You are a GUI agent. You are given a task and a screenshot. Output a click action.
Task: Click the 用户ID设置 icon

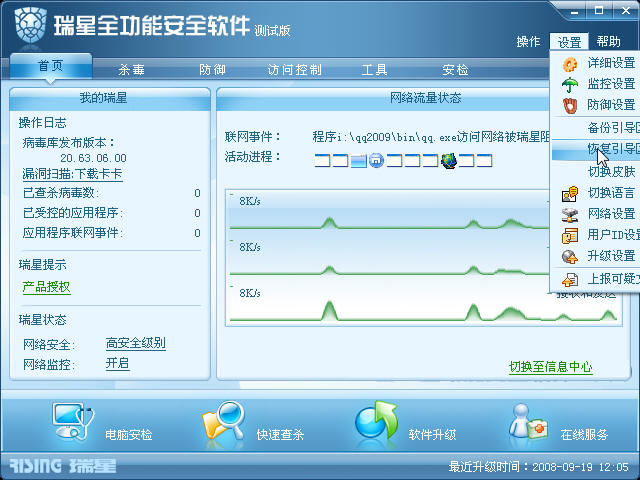tap(570, 236)
